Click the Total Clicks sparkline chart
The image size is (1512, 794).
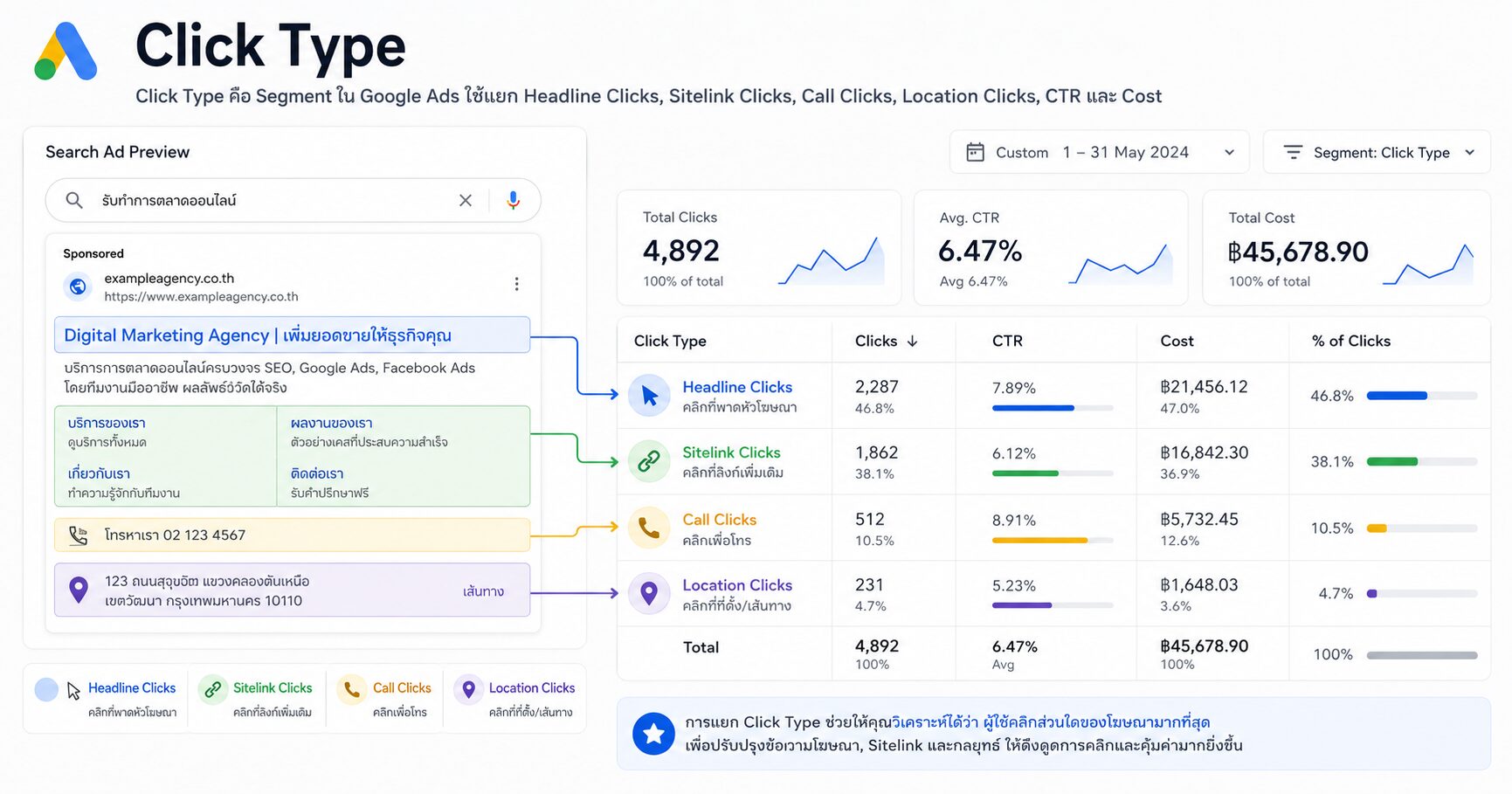tap(831, 260)
